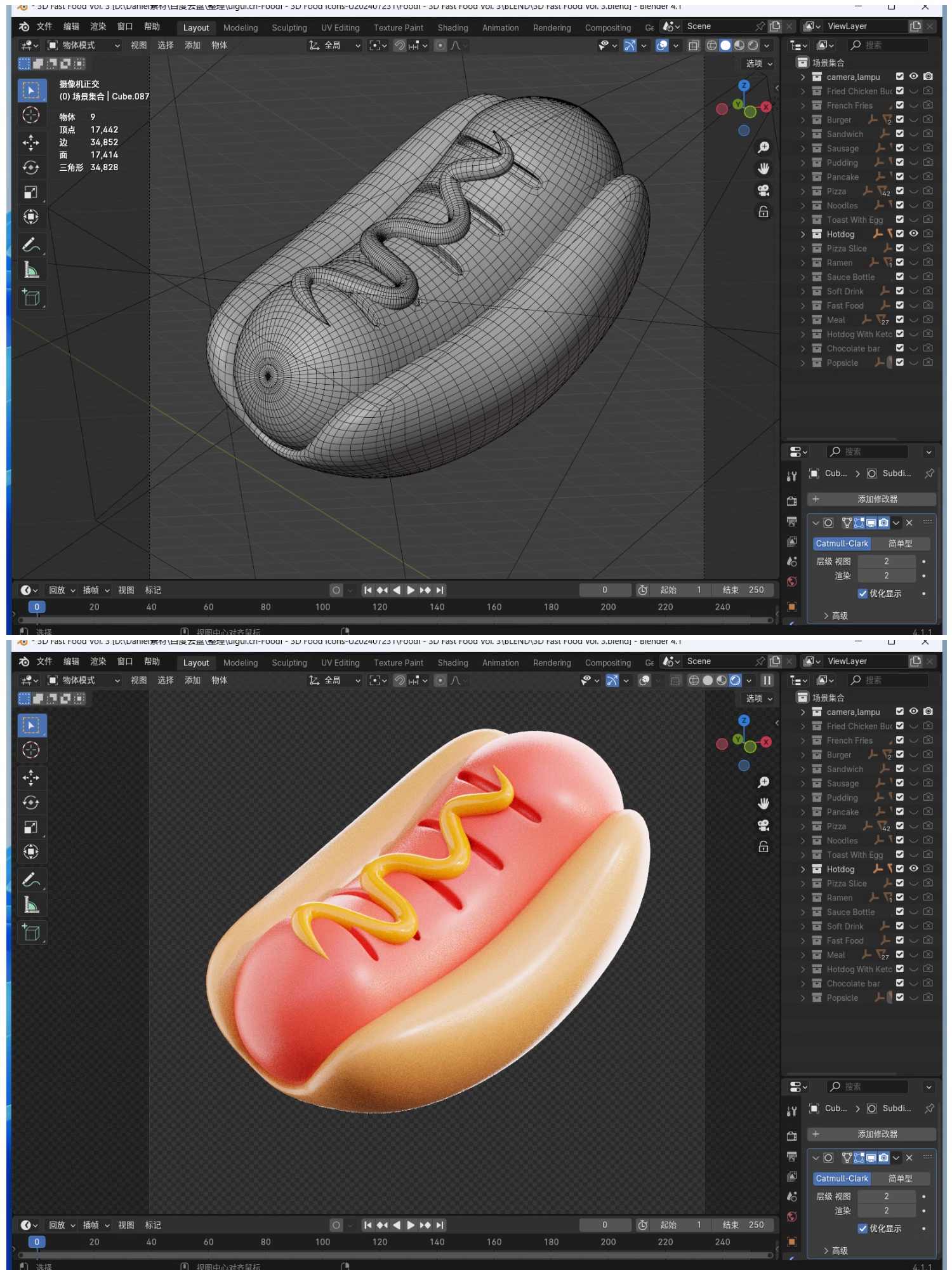952x1270 pixels.
Task: Select 简单型 subdivision type in top panel
Action: 901,544
